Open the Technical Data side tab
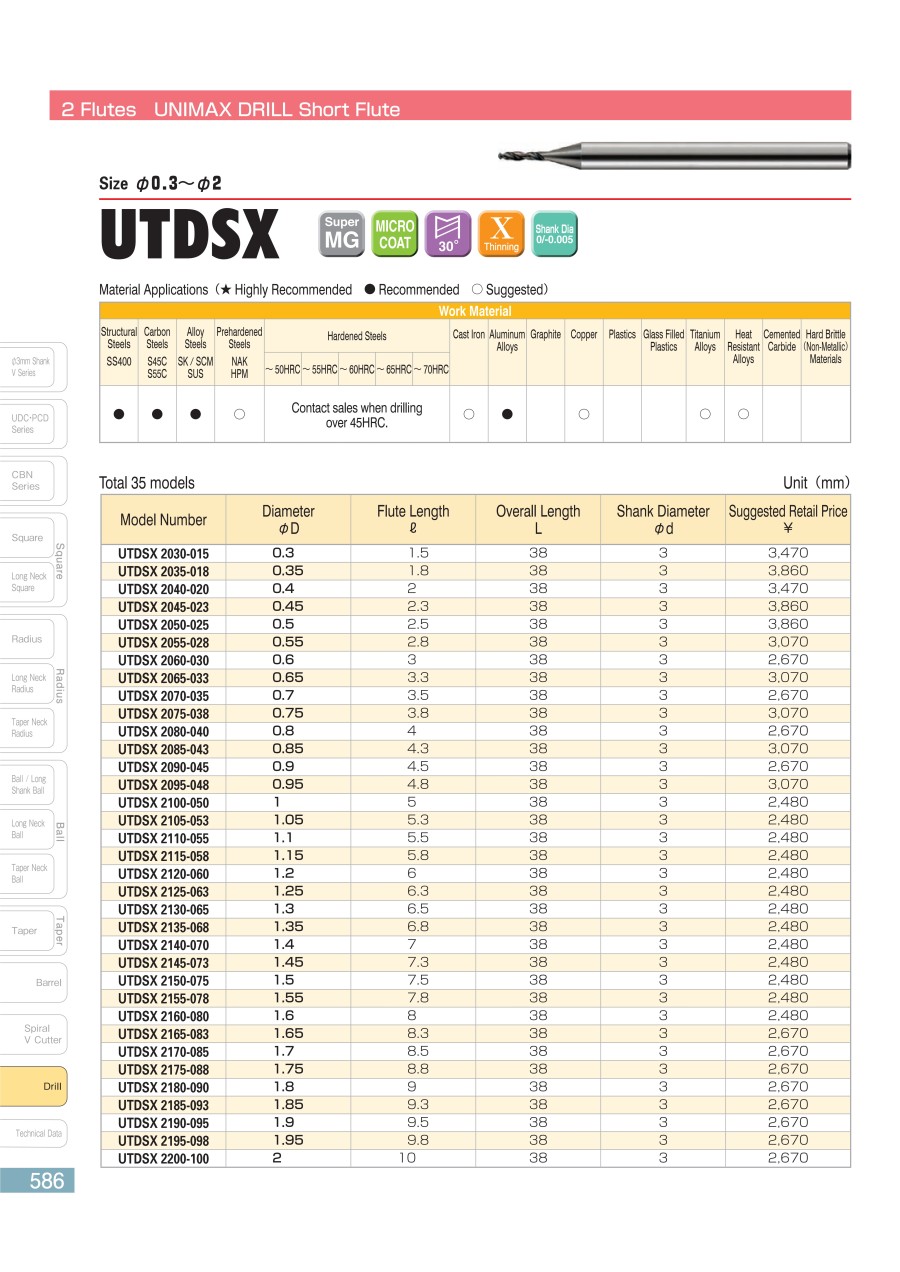The image size is (900, 1272). [x=35, y=1134]
